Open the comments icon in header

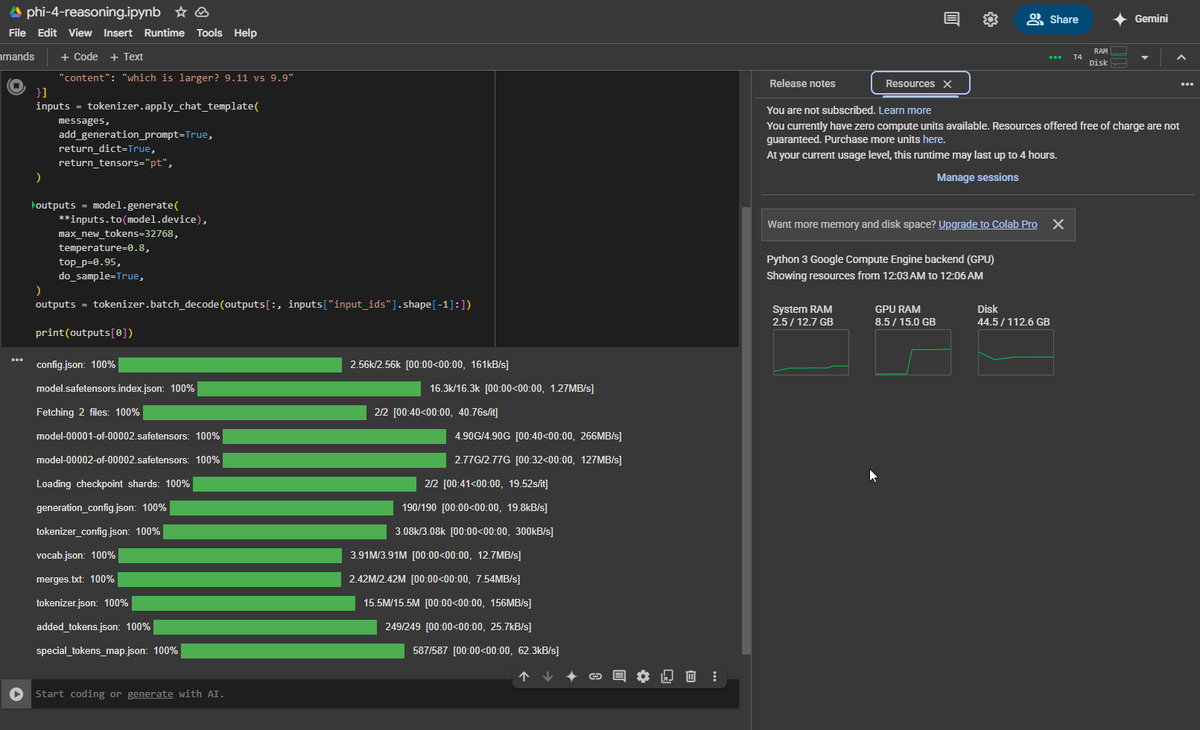(952, 19)
